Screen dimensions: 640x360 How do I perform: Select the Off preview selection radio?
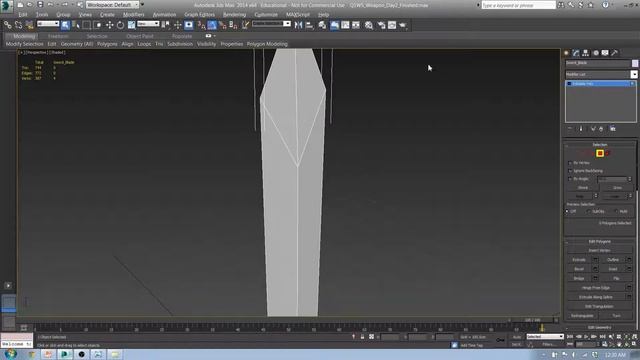[567, 211]
